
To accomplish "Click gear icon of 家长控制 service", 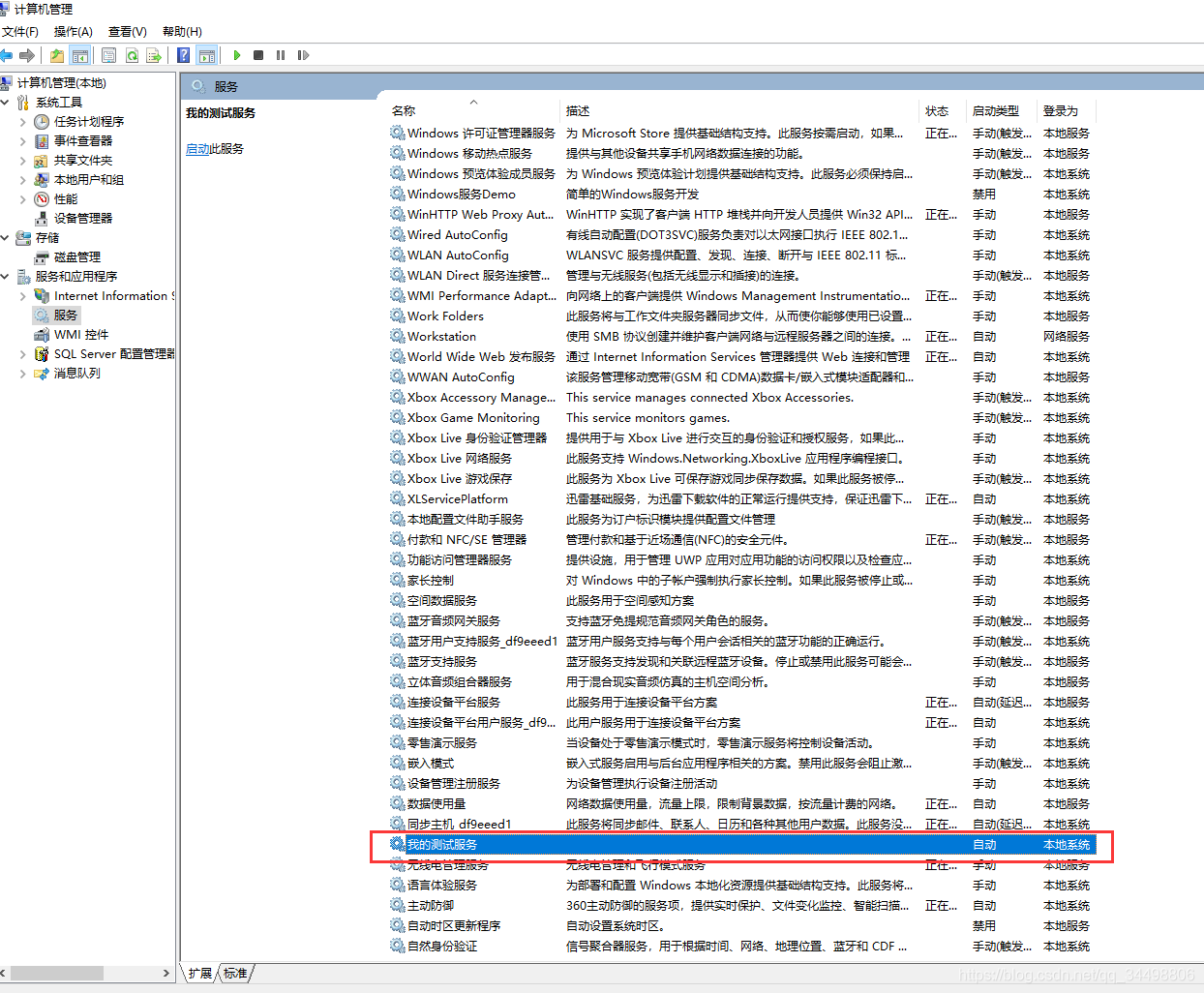I will (x=398, y=581).
